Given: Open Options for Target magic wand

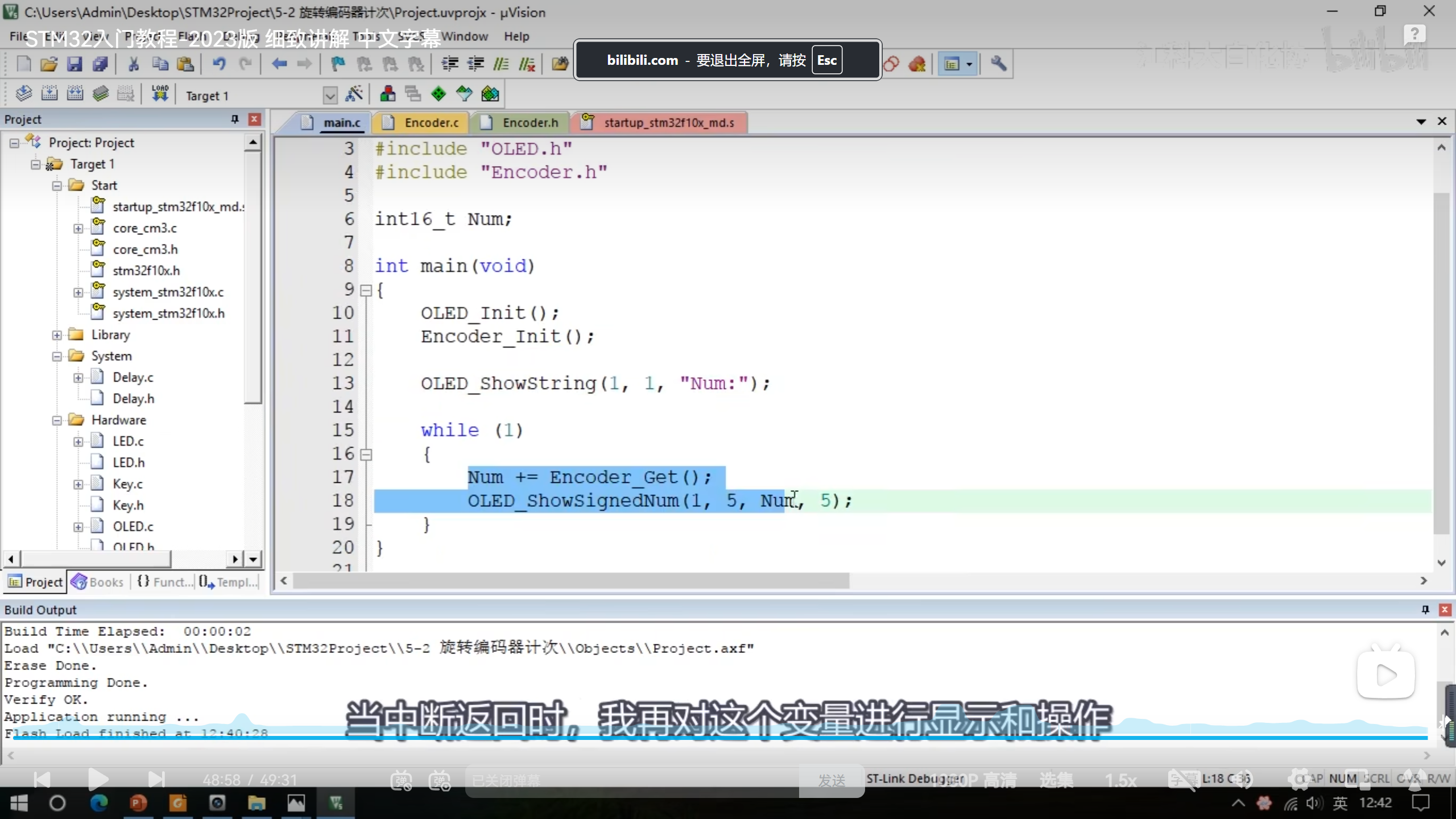Looking at the screenshot, I should pos(354,94).
